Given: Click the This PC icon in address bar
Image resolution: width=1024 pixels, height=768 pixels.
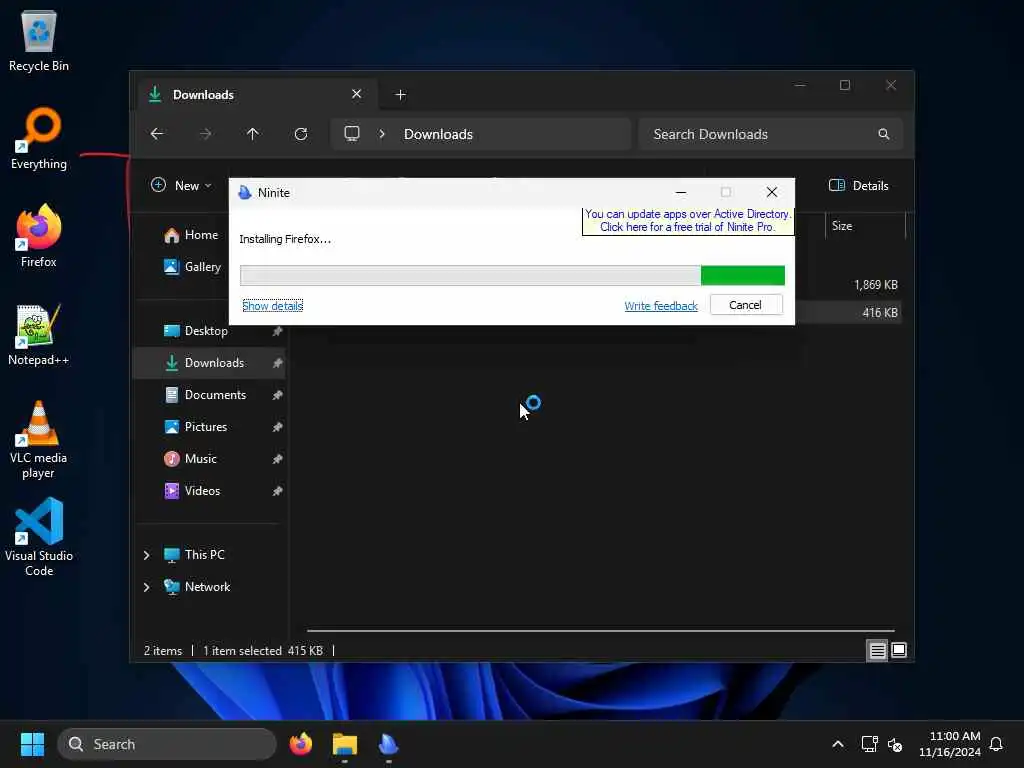Looking at the screenshot, I should point(352,134).
